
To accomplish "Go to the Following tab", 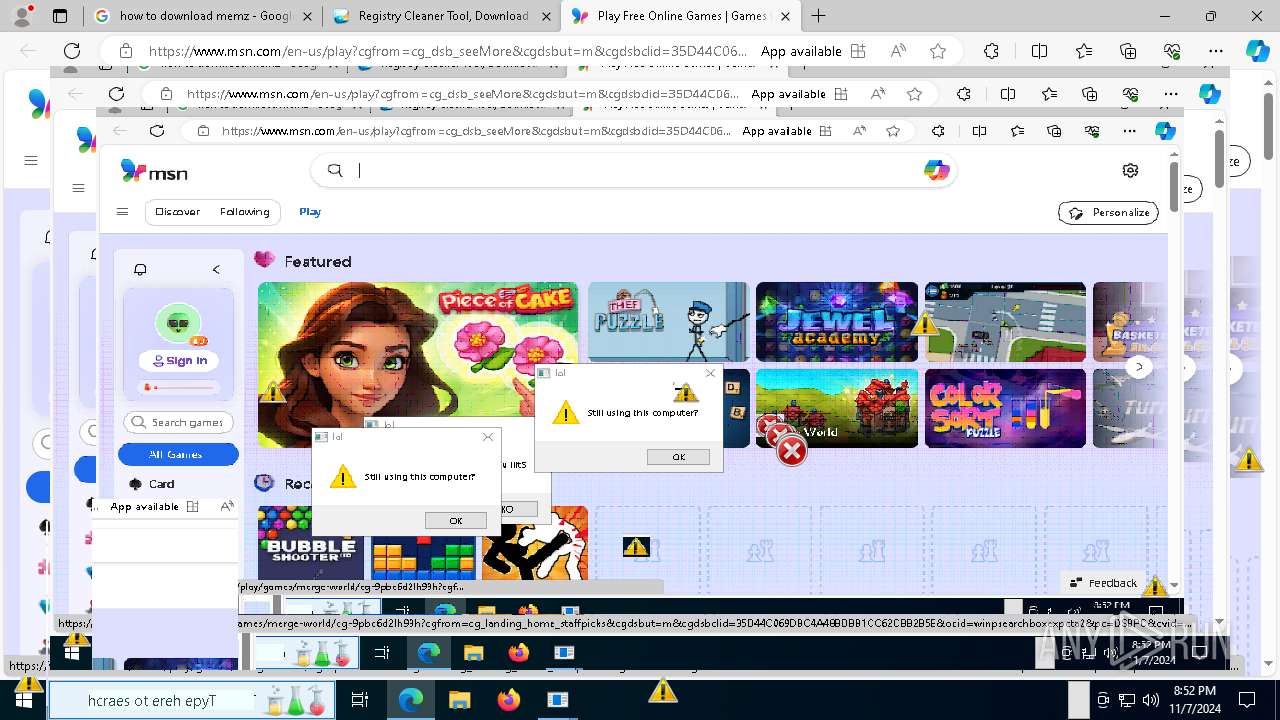I will tap(245, 212).
